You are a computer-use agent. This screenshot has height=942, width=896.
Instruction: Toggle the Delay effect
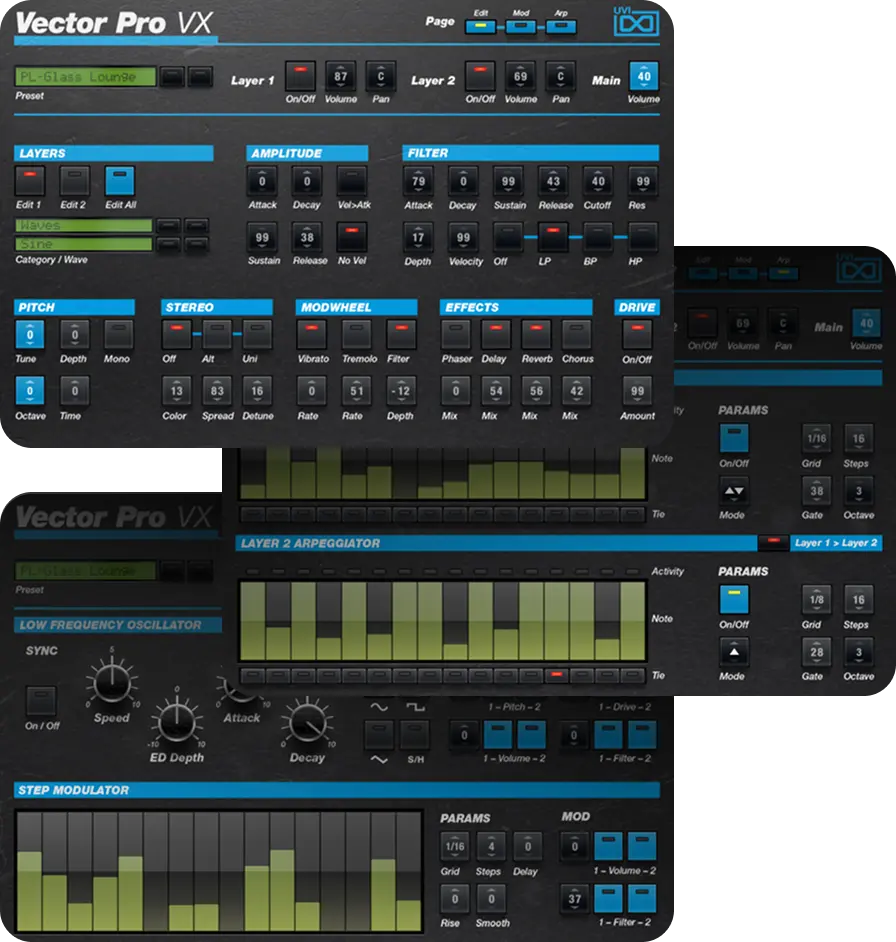pos(496,335)
